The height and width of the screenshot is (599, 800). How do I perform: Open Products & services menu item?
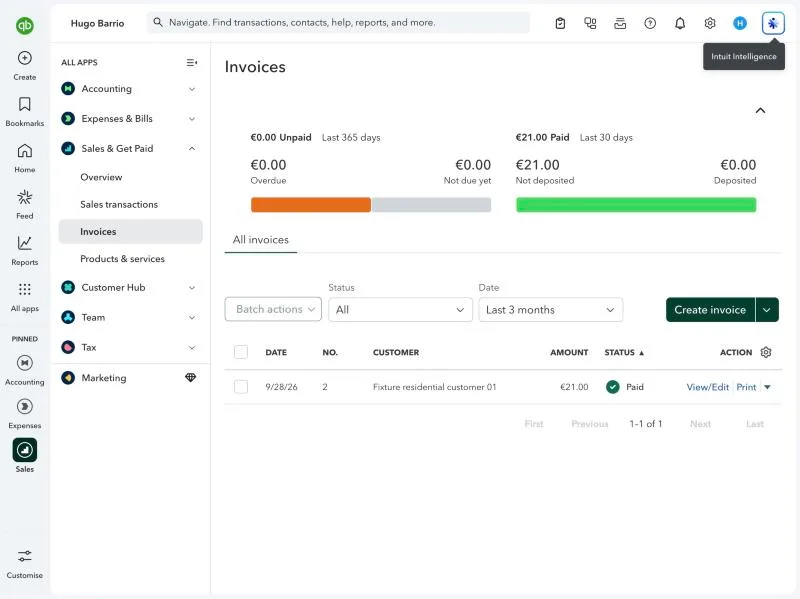point(122,259)
